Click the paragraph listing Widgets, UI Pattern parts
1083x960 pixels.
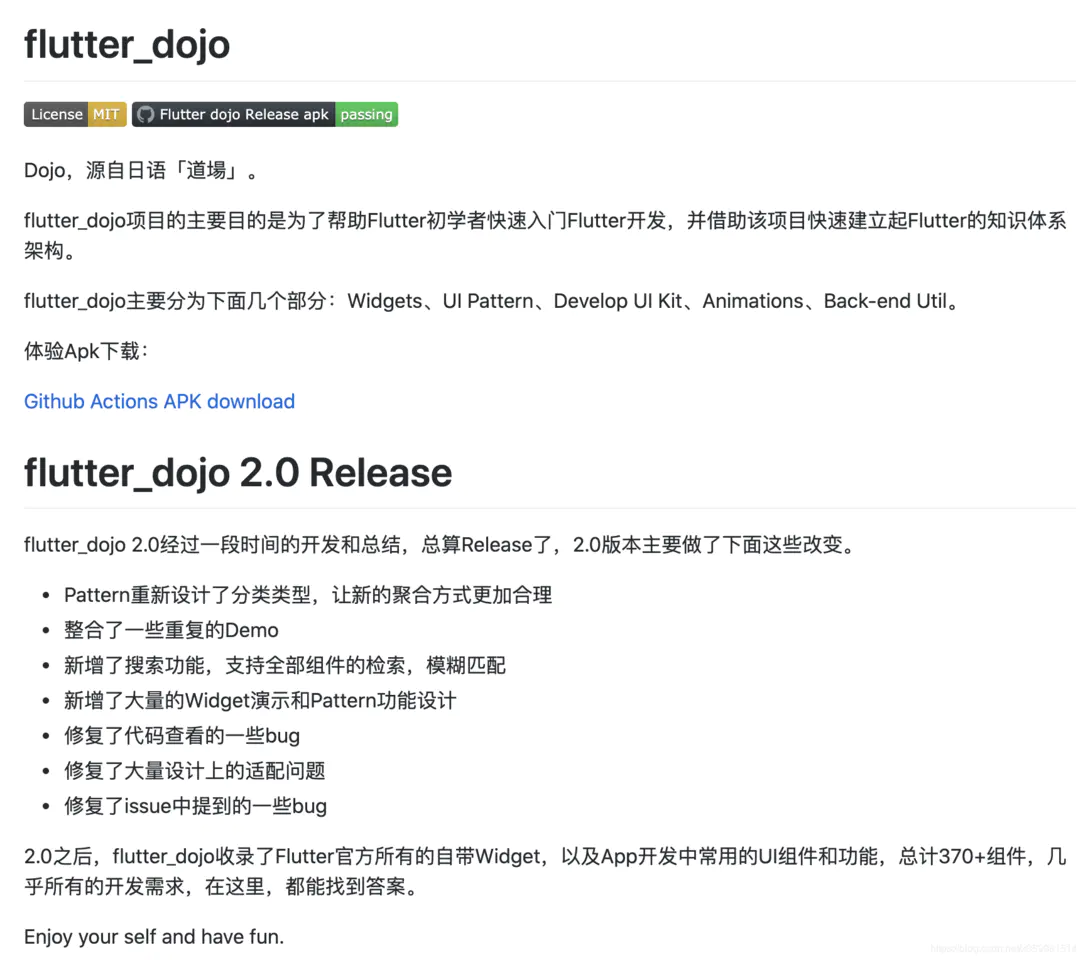pos(492,301)
